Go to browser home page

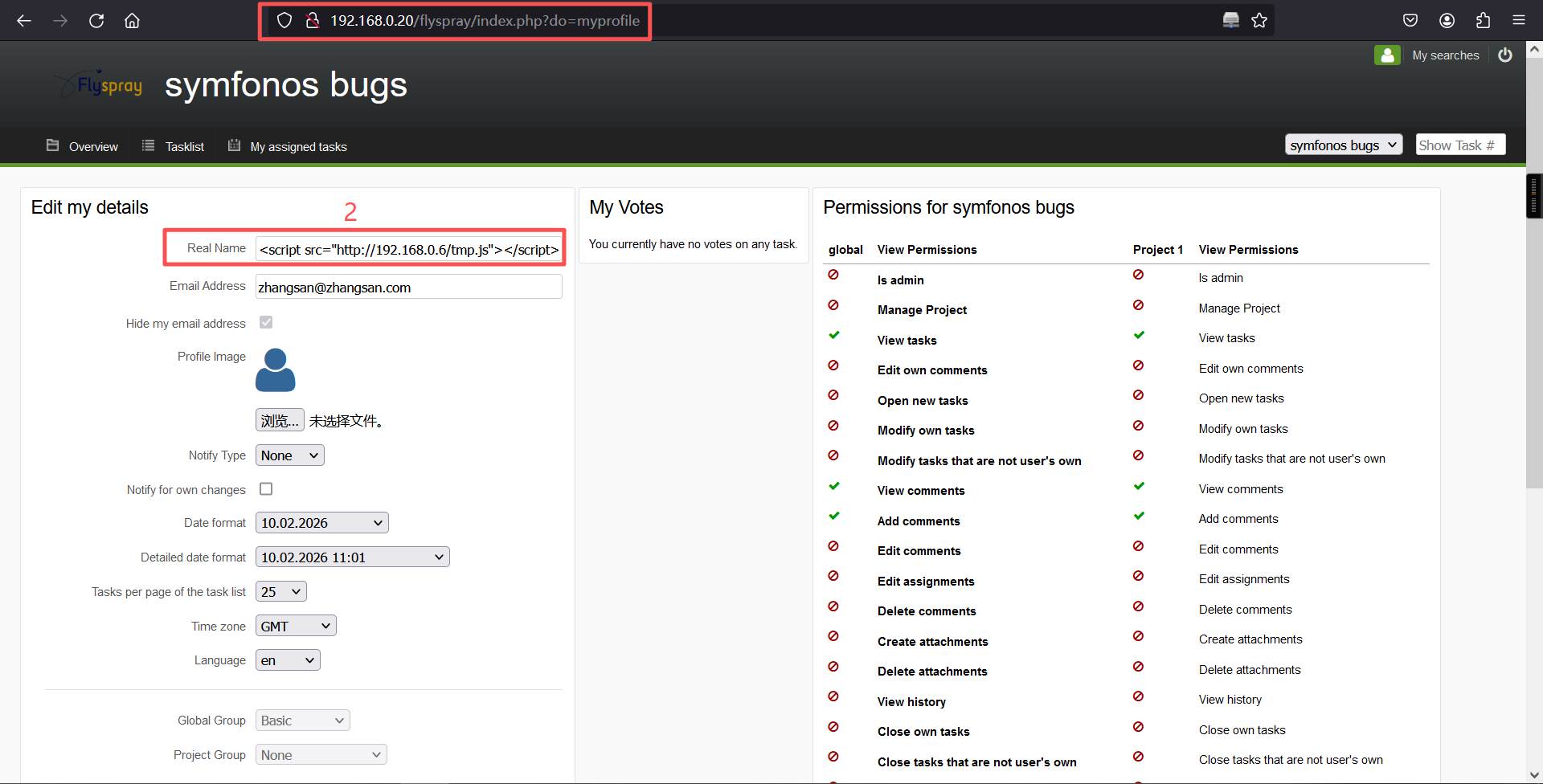click(x=132, y=21)
